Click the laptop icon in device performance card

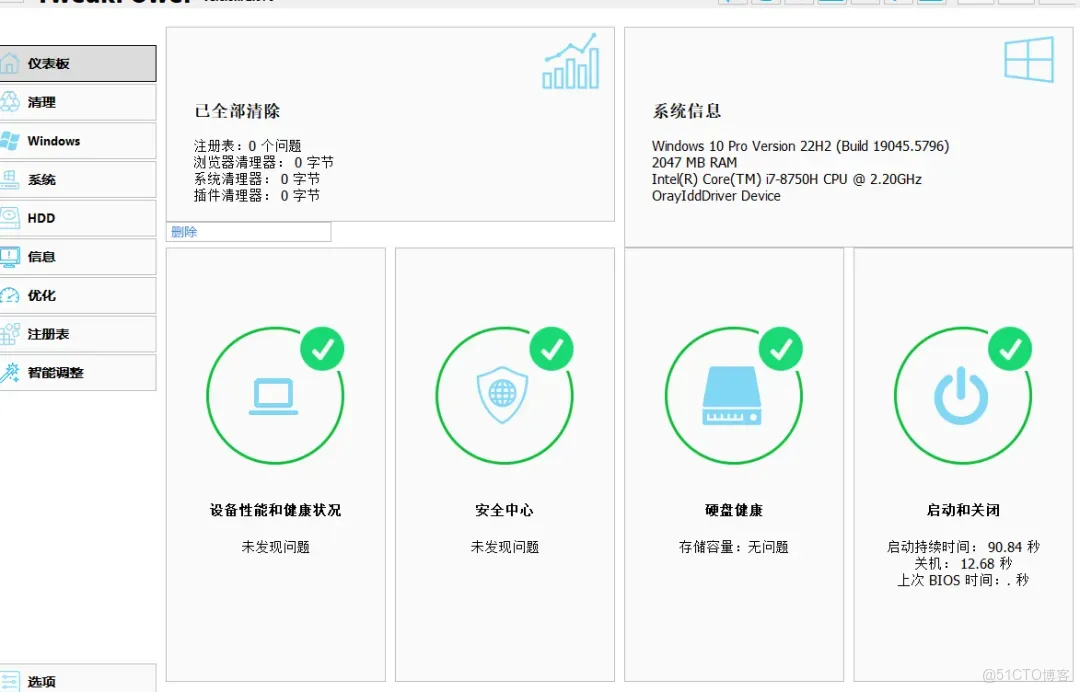point(276,394)
